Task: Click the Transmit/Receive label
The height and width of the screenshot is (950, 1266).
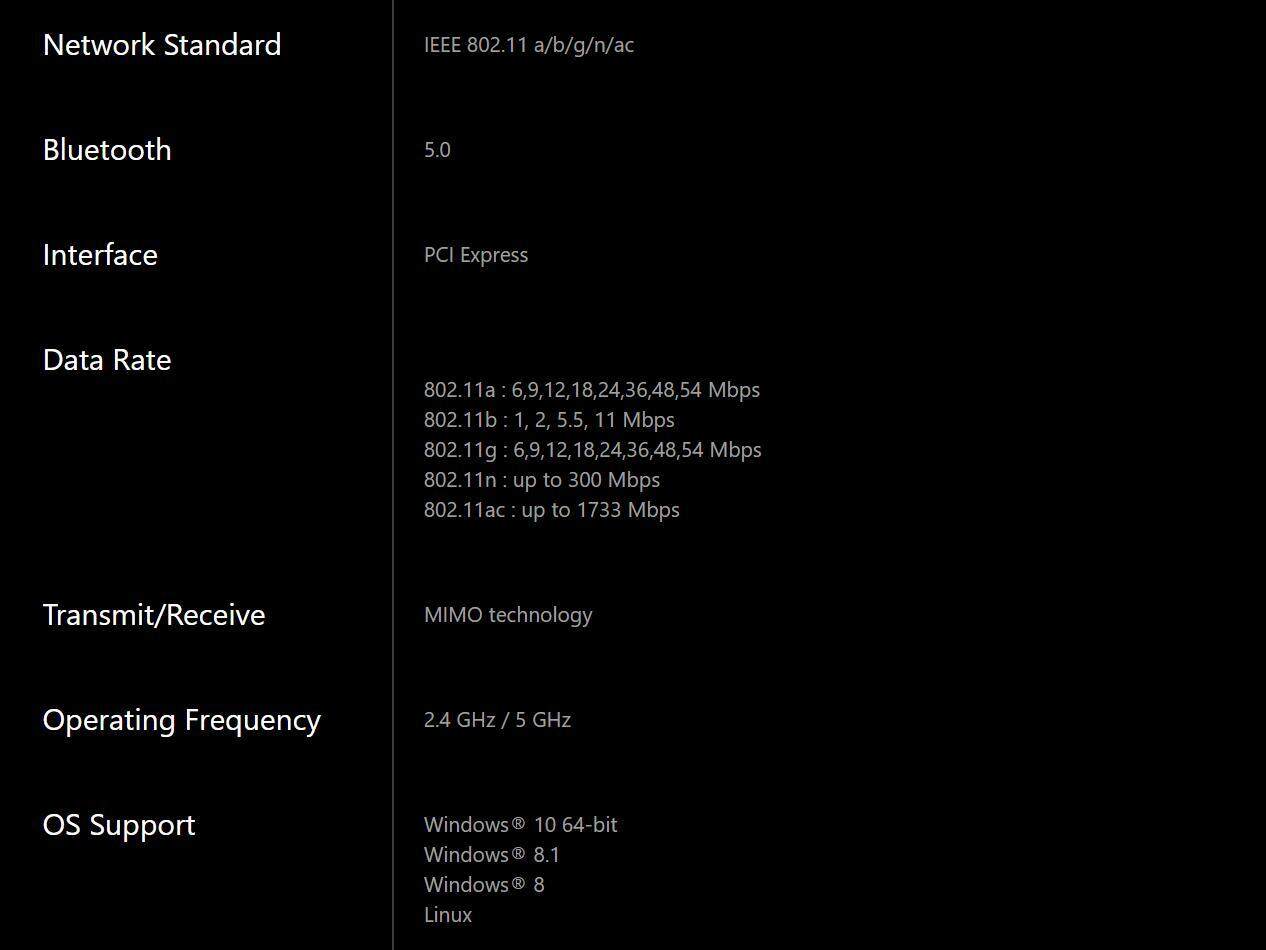Action: (x=154, y=615)
